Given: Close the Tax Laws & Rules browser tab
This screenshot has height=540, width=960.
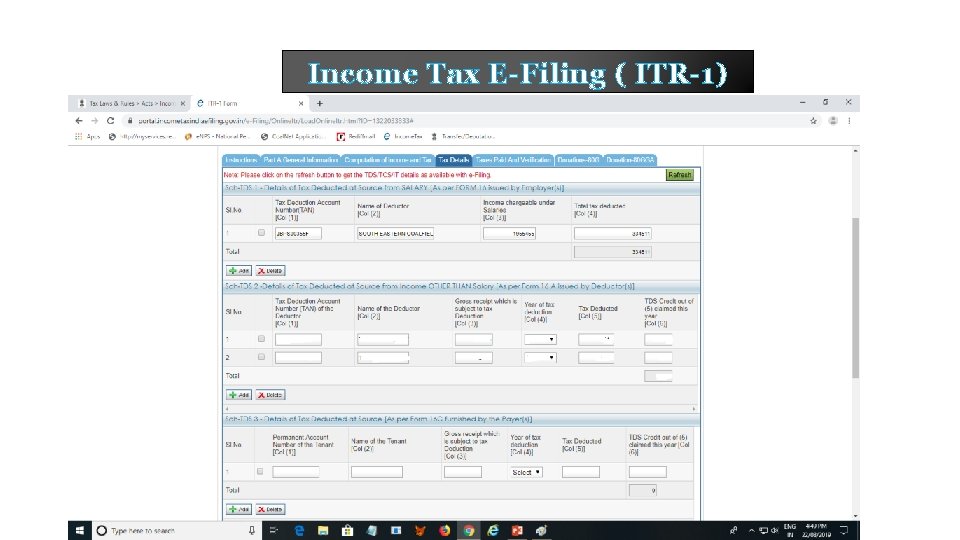Looking at the screenshot, I should point(182,103).
